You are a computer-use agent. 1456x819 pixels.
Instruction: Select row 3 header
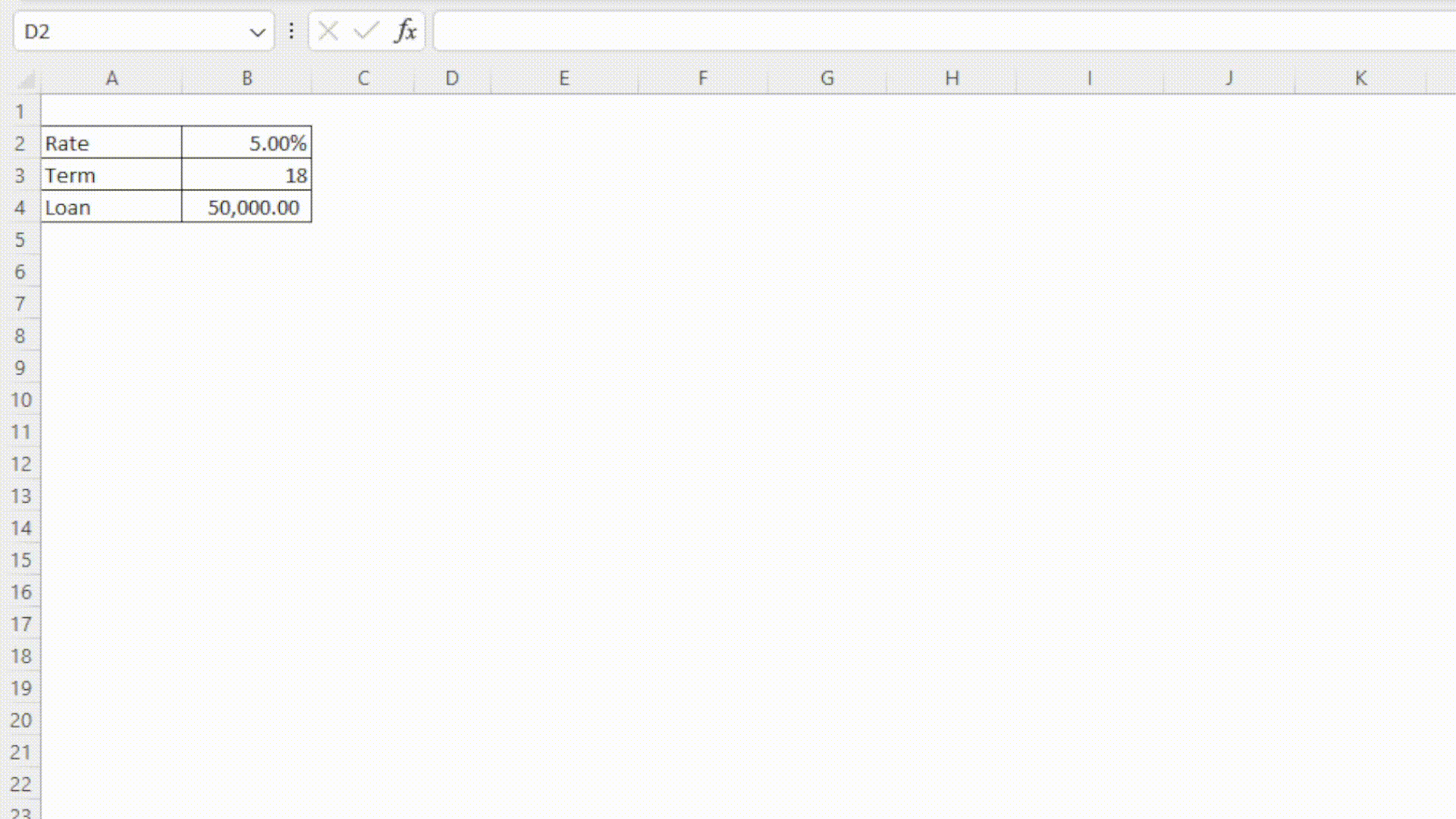[x=20, y=175]
